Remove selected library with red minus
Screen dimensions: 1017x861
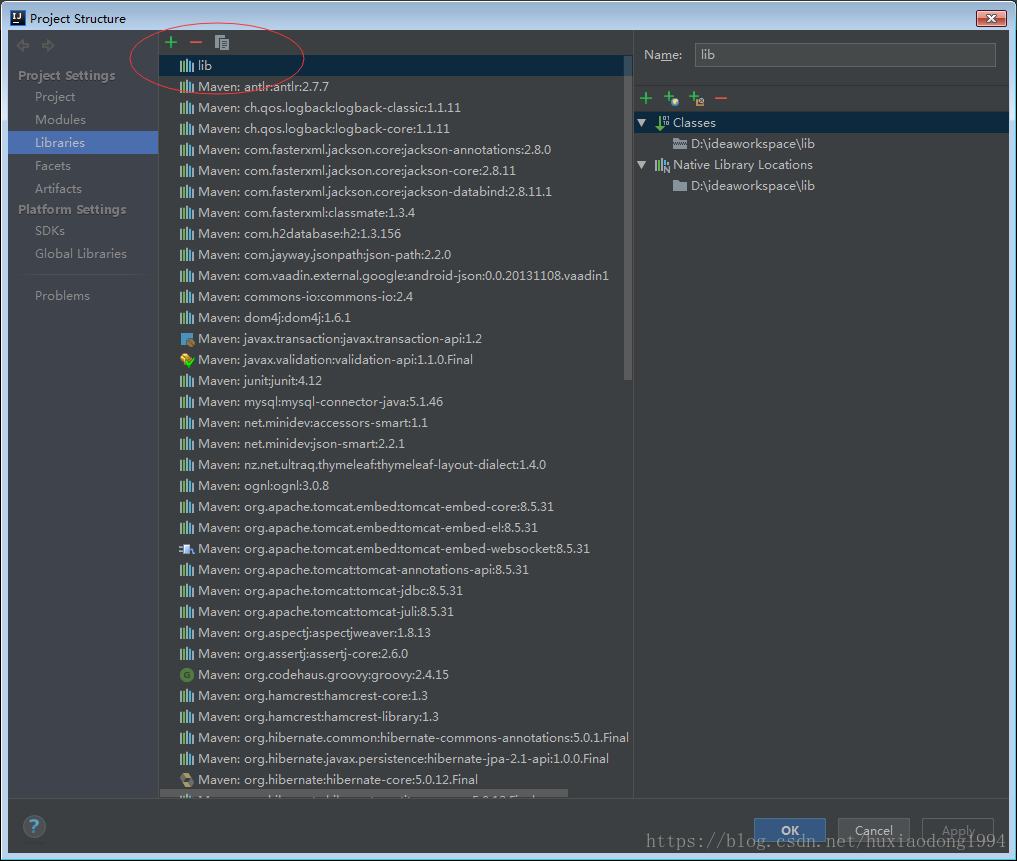point(196,43)
